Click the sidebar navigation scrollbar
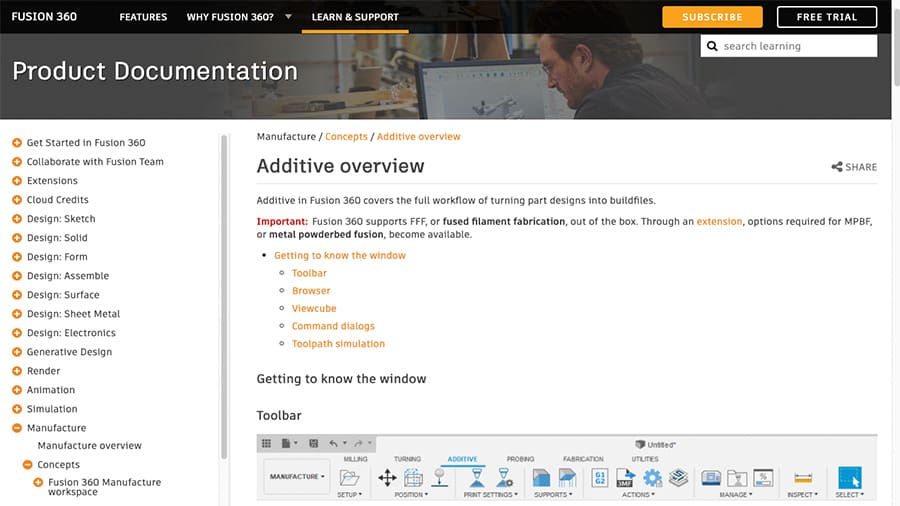 click(x=224, y=297)
